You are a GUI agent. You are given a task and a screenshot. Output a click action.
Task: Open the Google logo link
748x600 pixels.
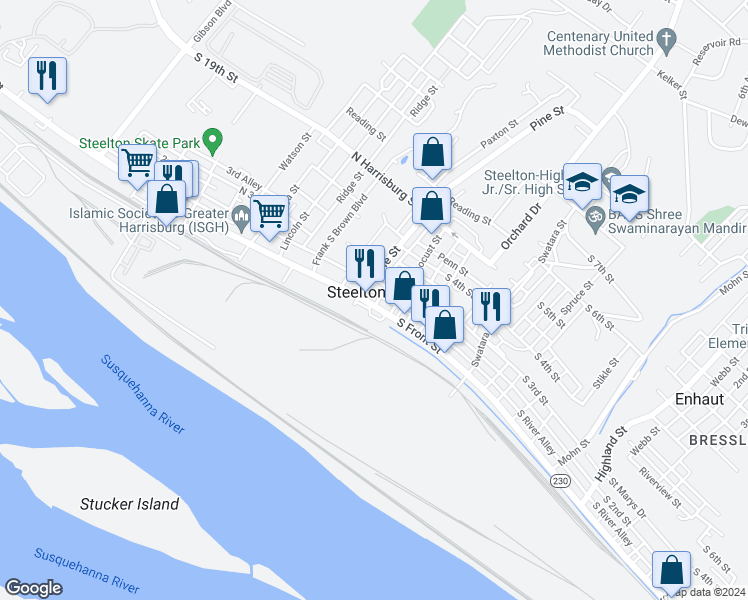click(x=33, y=589)
